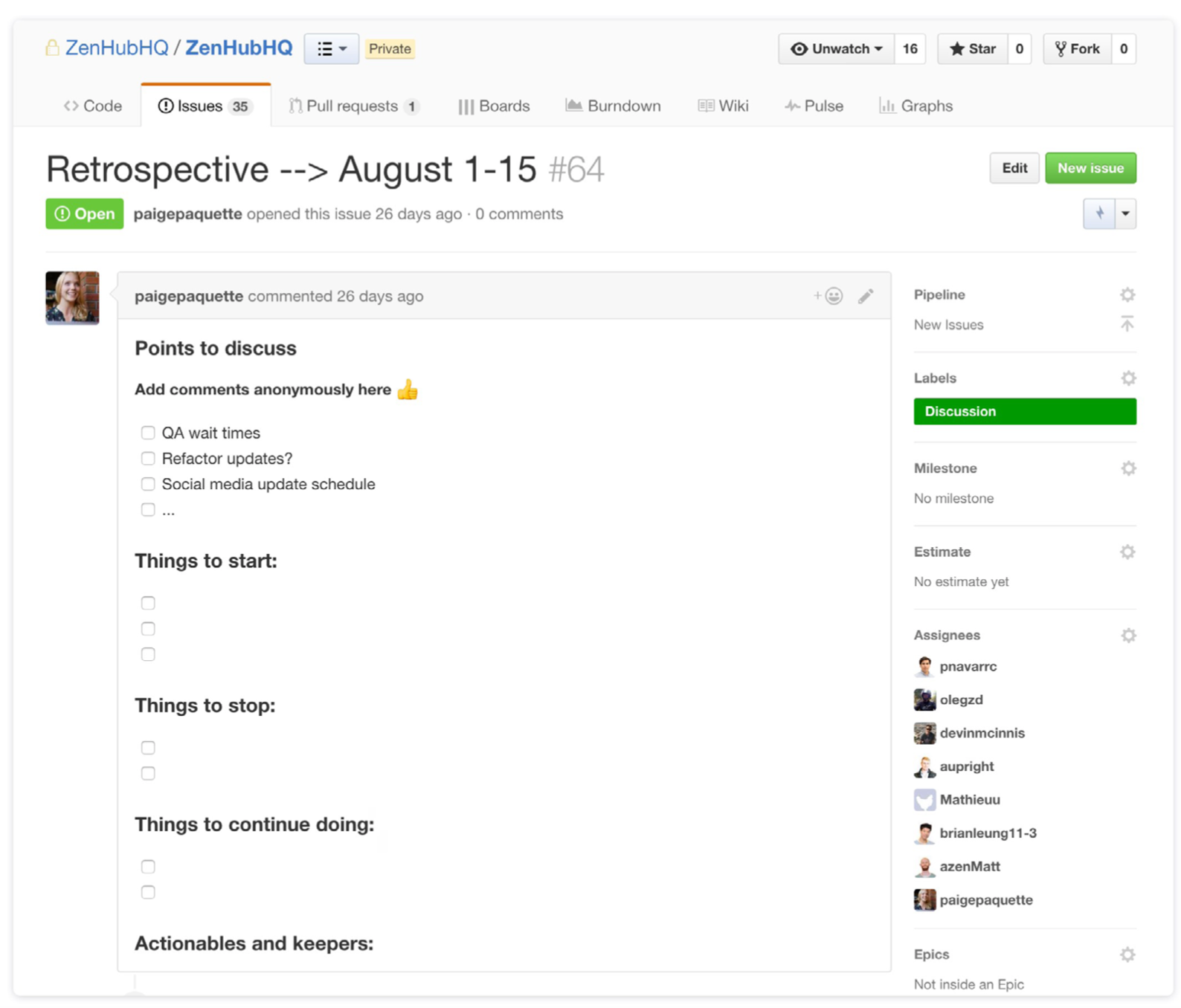Check the QA wait times checkbox
Image resolution: width=1181 pixels, height=1008 pixels.
148,433
